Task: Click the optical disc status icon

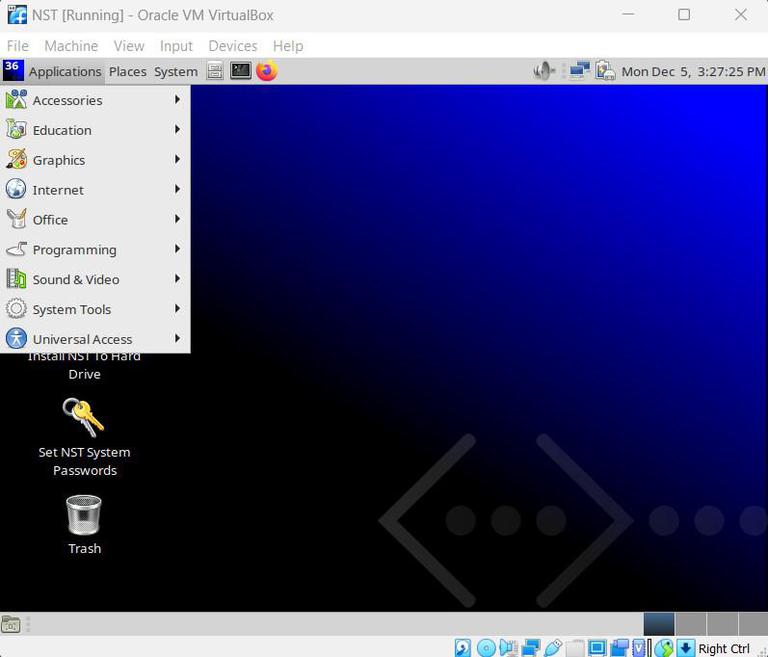Action: coord(486,648)
